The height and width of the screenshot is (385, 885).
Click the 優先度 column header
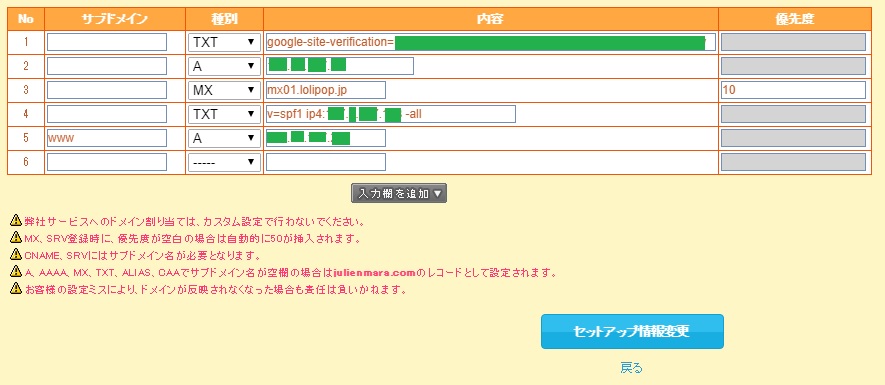point(795,19)
